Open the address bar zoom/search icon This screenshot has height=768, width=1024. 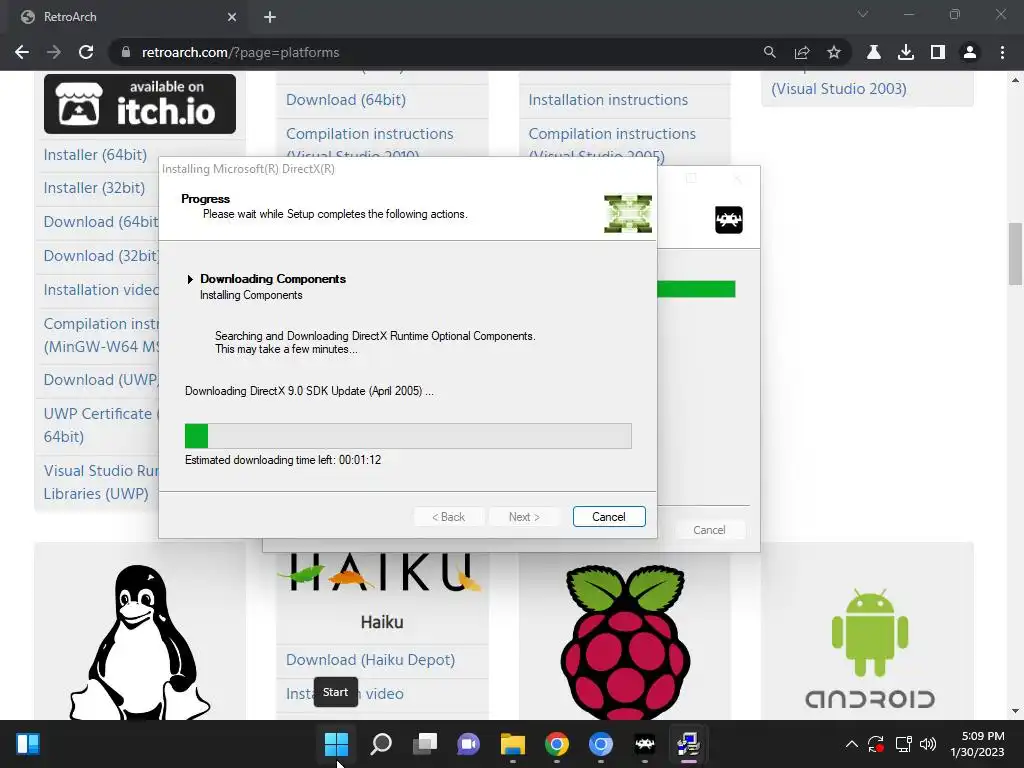tap(769, 52)
